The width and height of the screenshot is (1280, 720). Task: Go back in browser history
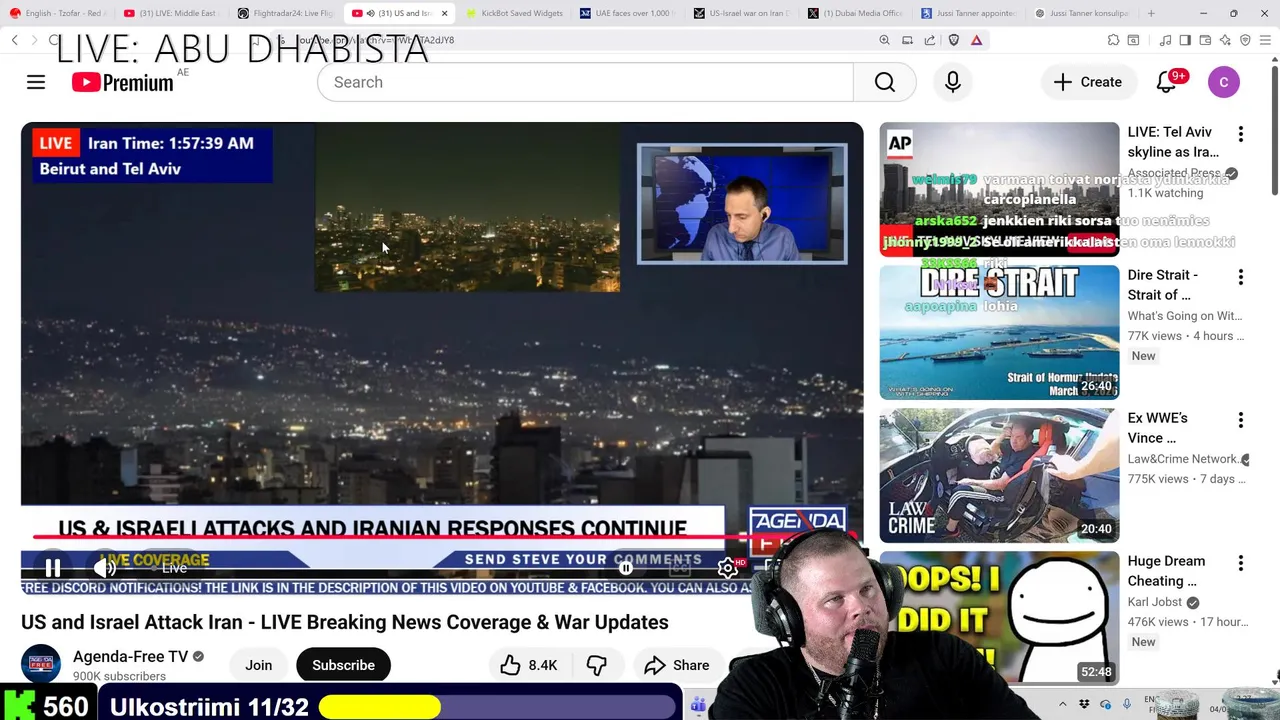click(15, 40)
